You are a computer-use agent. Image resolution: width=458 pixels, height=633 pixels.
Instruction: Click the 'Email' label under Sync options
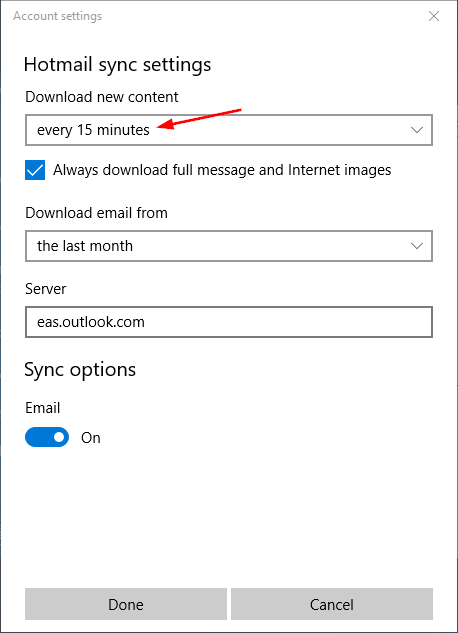click(x=42, y=408)
